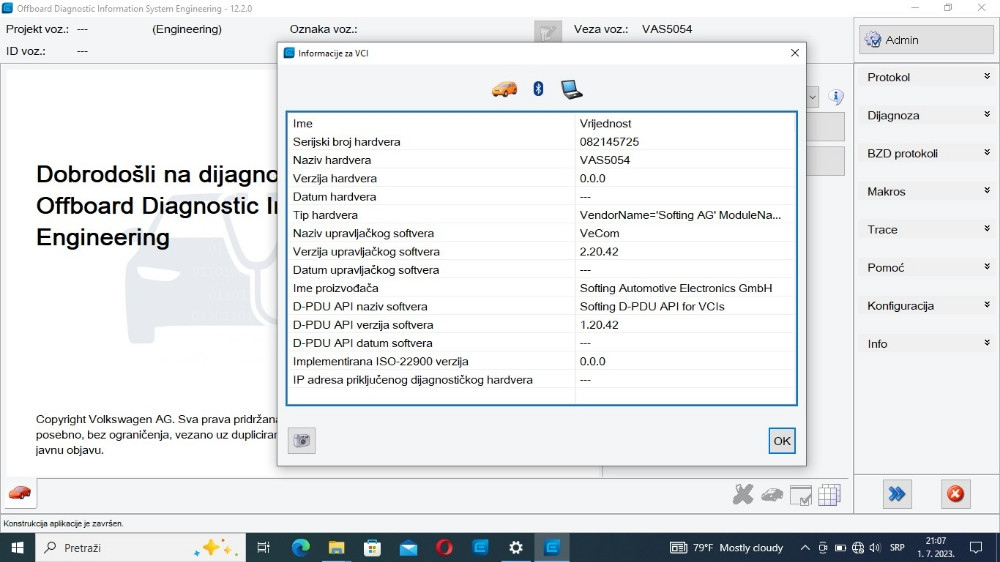The width and height of the screenshot is (1000, 562).
Task: Open the Admin mode button
Action: 925,40
